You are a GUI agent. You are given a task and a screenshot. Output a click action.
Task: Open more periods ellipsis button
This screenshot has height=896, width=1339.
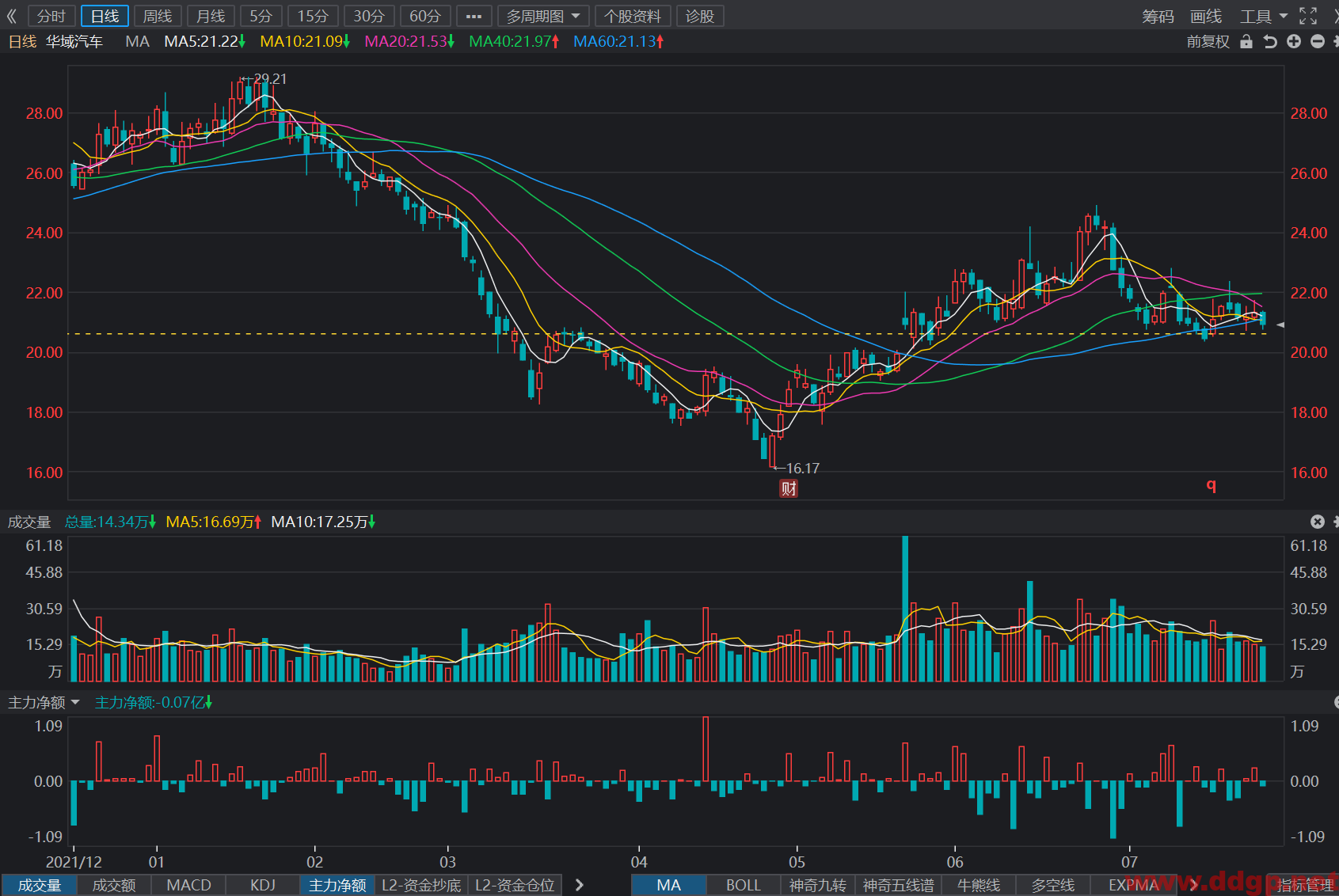pyautogui.click(x=474, y=16)
